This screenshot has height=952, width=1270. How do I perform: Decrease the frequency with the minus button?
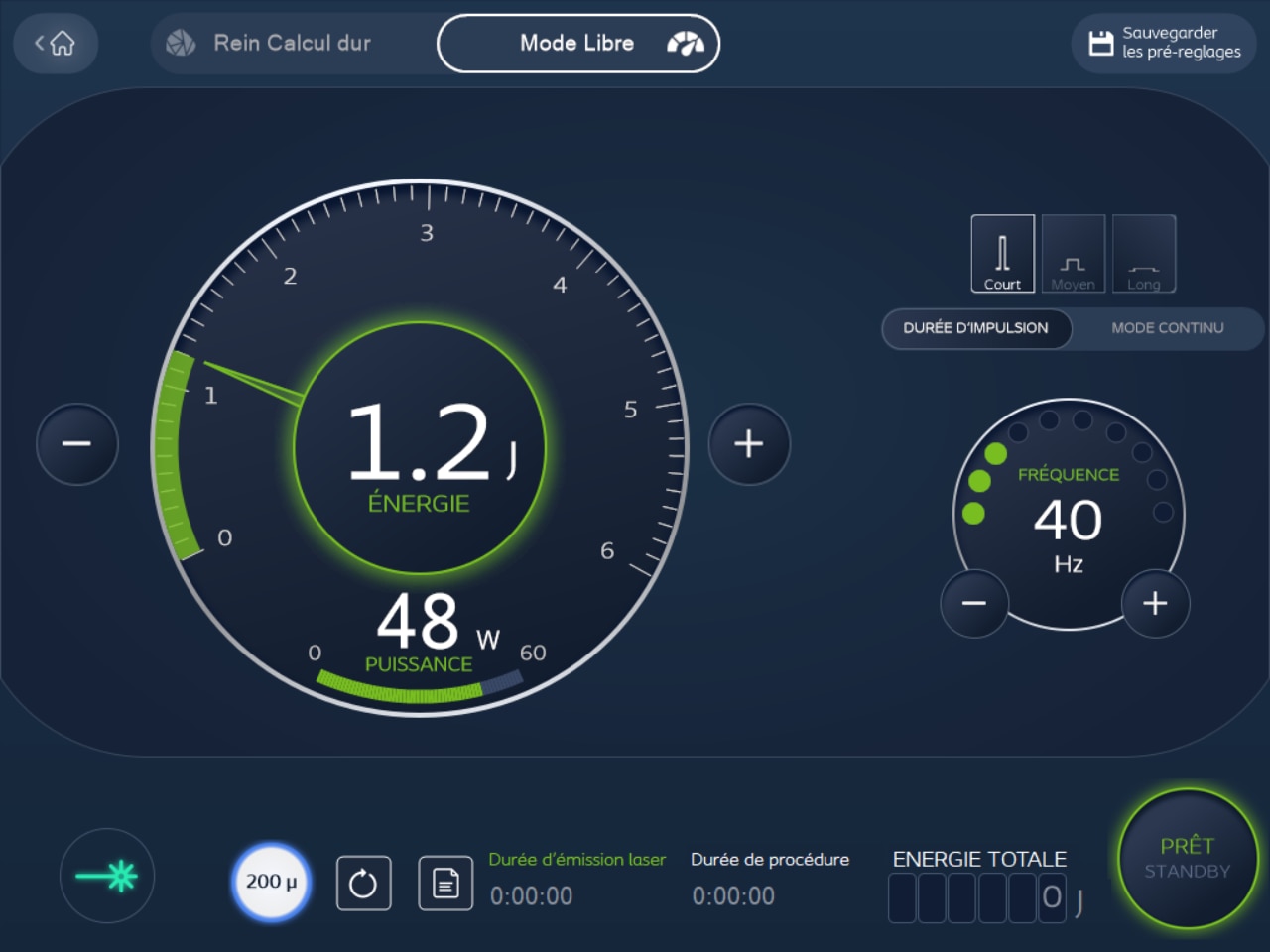coord(974,603)
